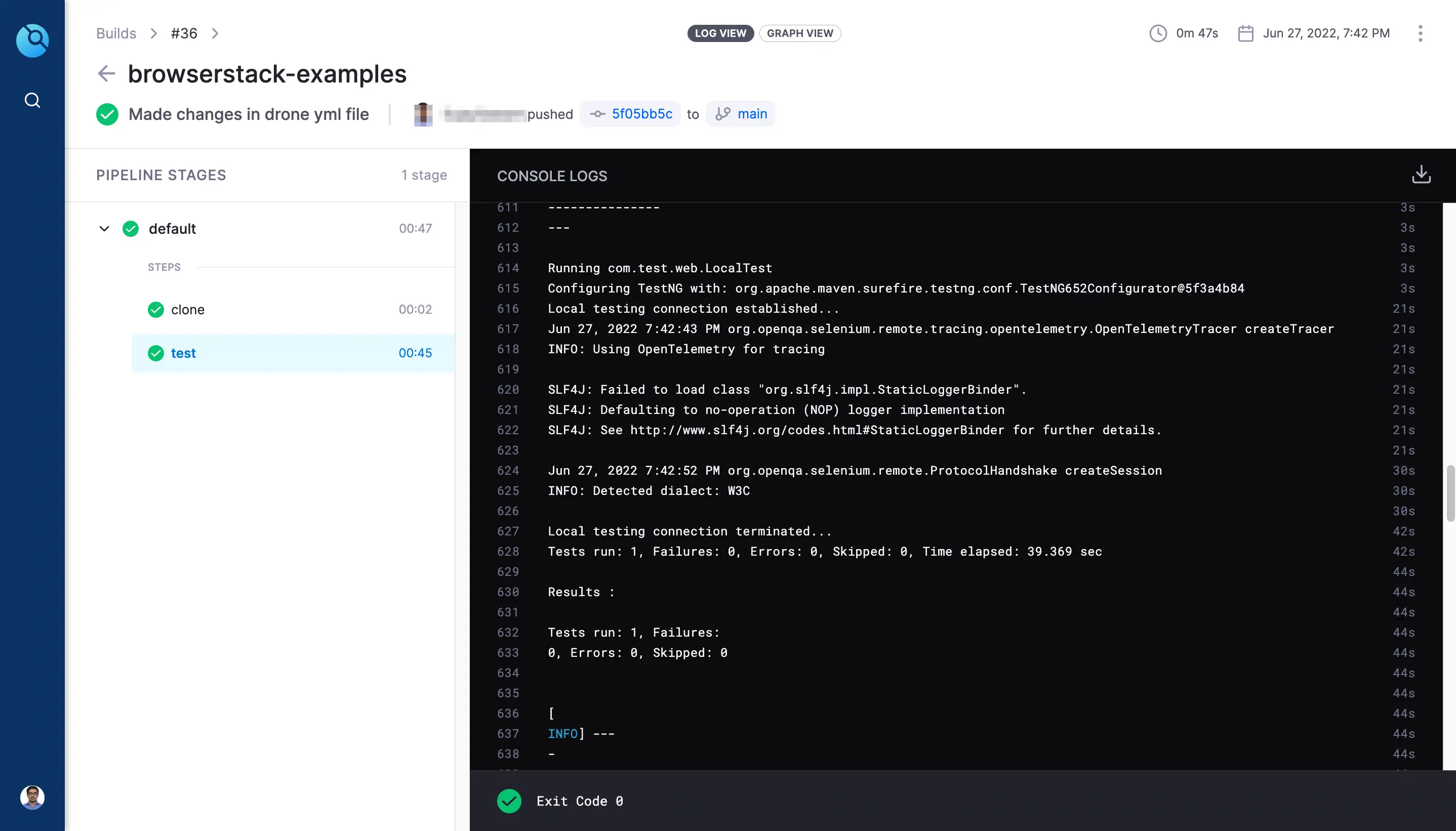Collapse the default stage chevron
Viewport: 1456px width, 831px height.
coord(104,229)
